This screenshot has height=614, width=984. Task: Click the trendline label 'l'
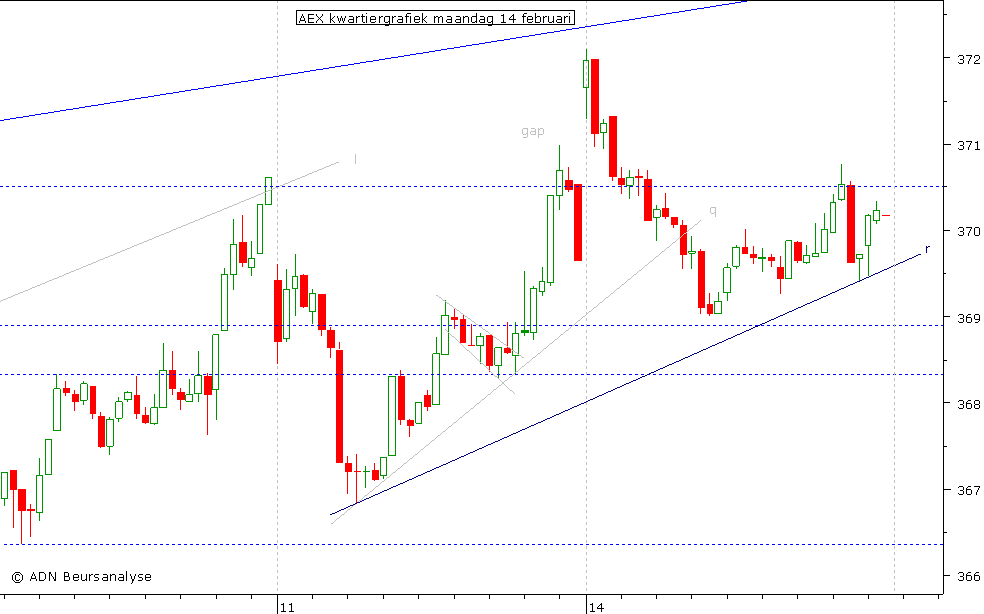coord(355,159)
